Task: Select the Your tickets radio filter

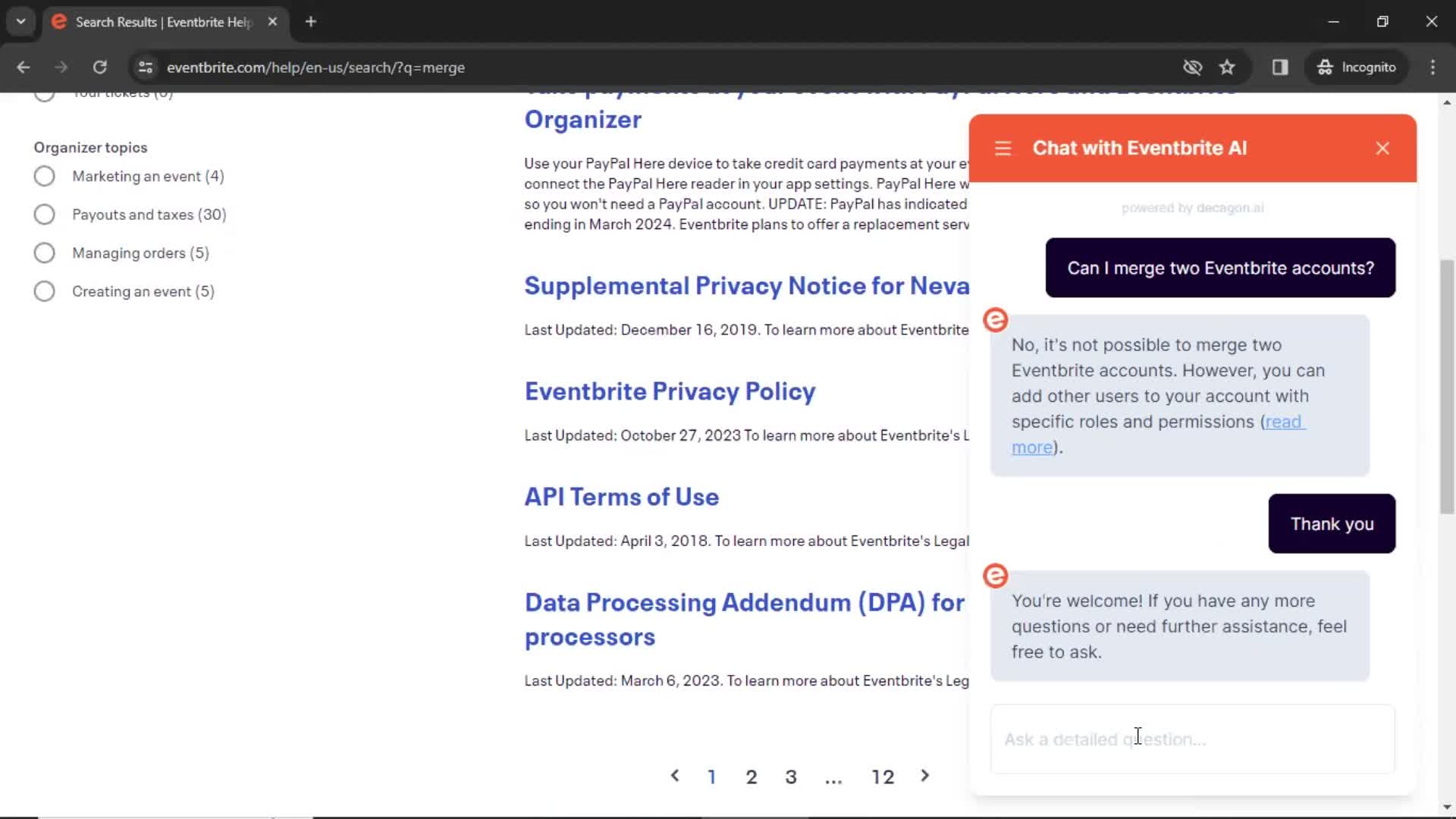Action: click(45, 96)
